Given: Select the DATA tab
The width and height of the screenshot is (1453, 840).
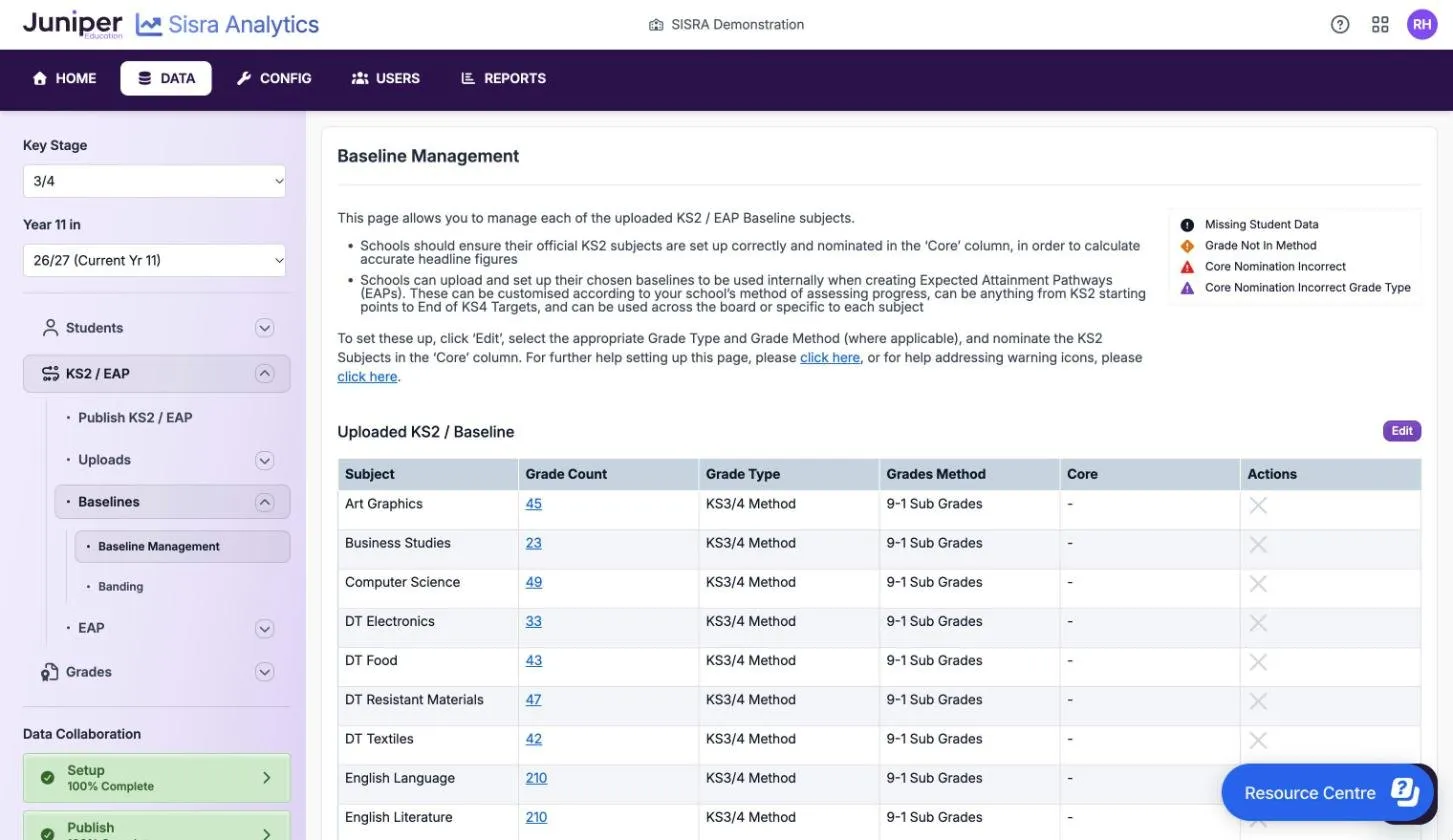Looking at the screenshot, I should [x=166, y=78].
